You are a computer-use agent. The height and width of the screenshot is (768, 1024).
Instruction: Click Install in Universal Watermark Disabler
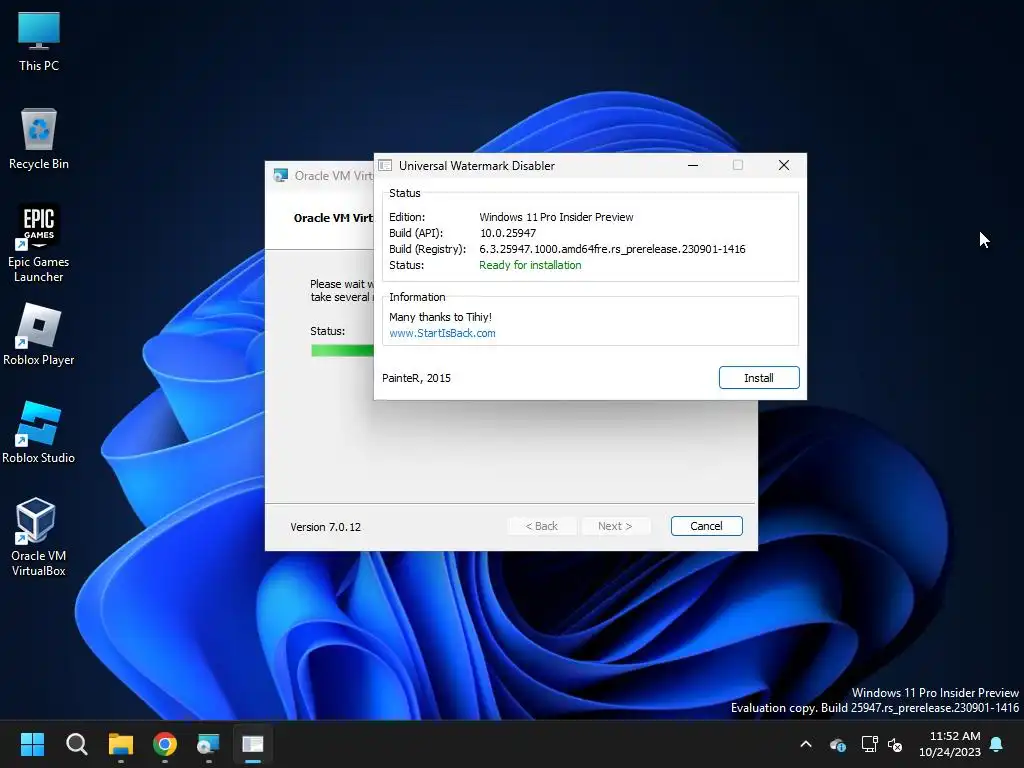click(759, 377)
